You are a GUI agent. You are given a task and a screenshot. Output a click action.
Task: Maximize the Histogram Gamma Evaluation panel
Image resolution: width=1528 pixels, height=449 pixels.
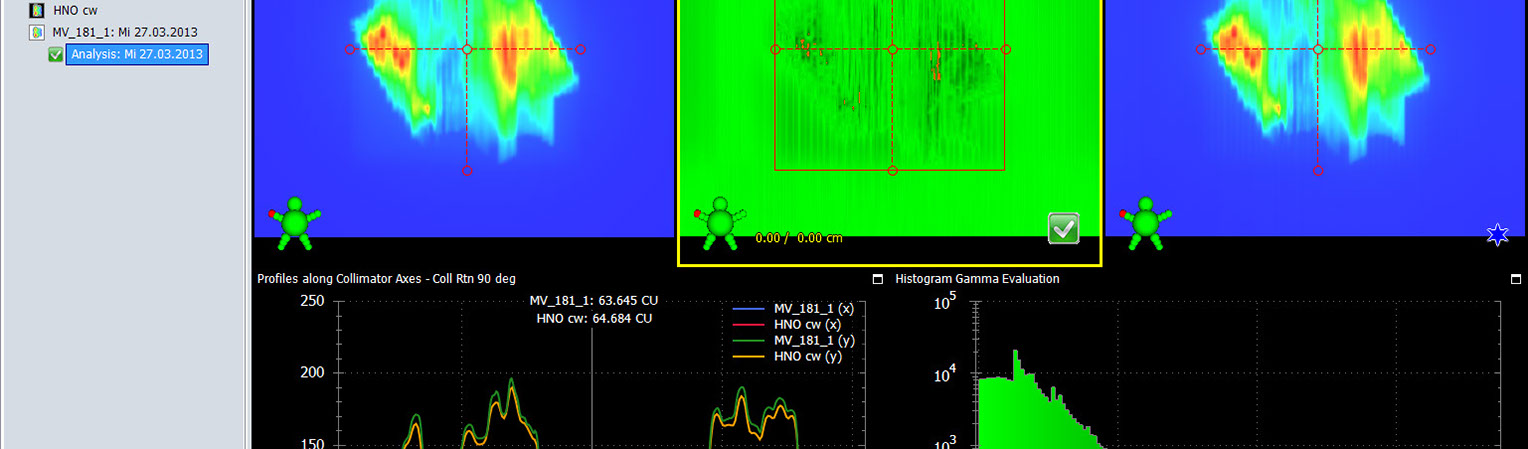point(1515,279)
